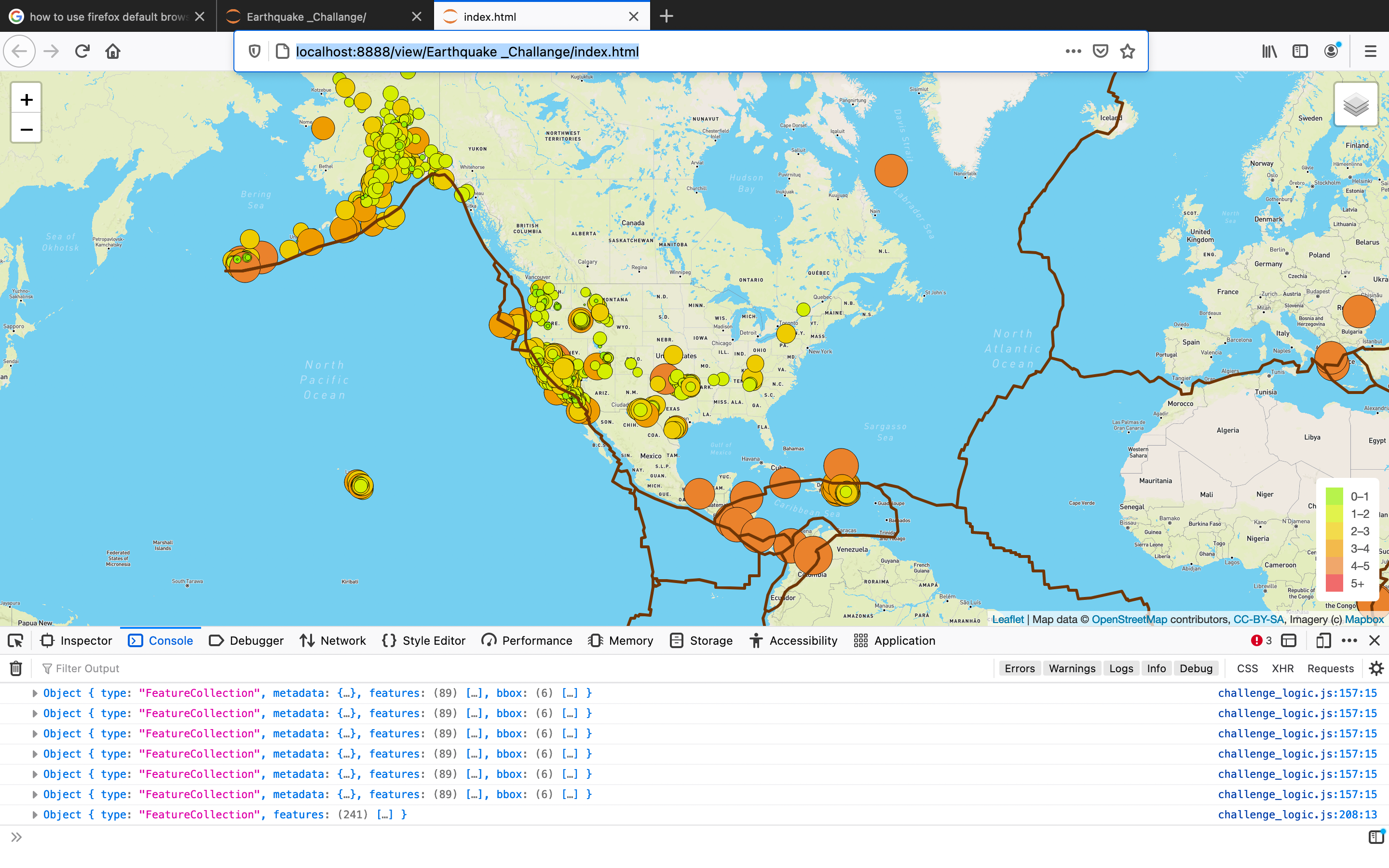Switch to the Inspector devtools tab
The height and width of the screenshot is (868, 1389).
[x=76, y=641]
